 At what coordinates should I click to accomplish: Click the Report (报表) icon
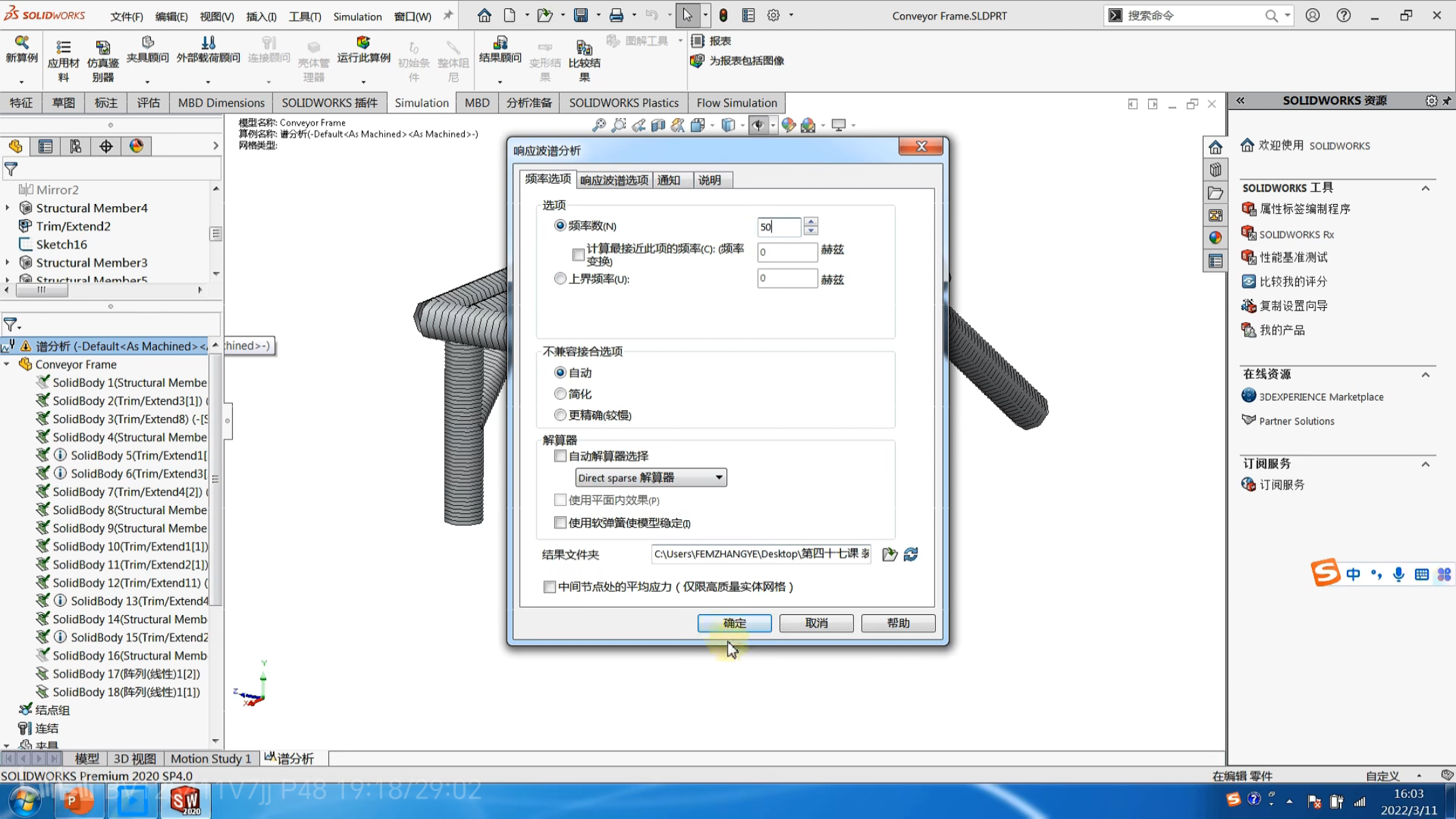coord(698,41)
